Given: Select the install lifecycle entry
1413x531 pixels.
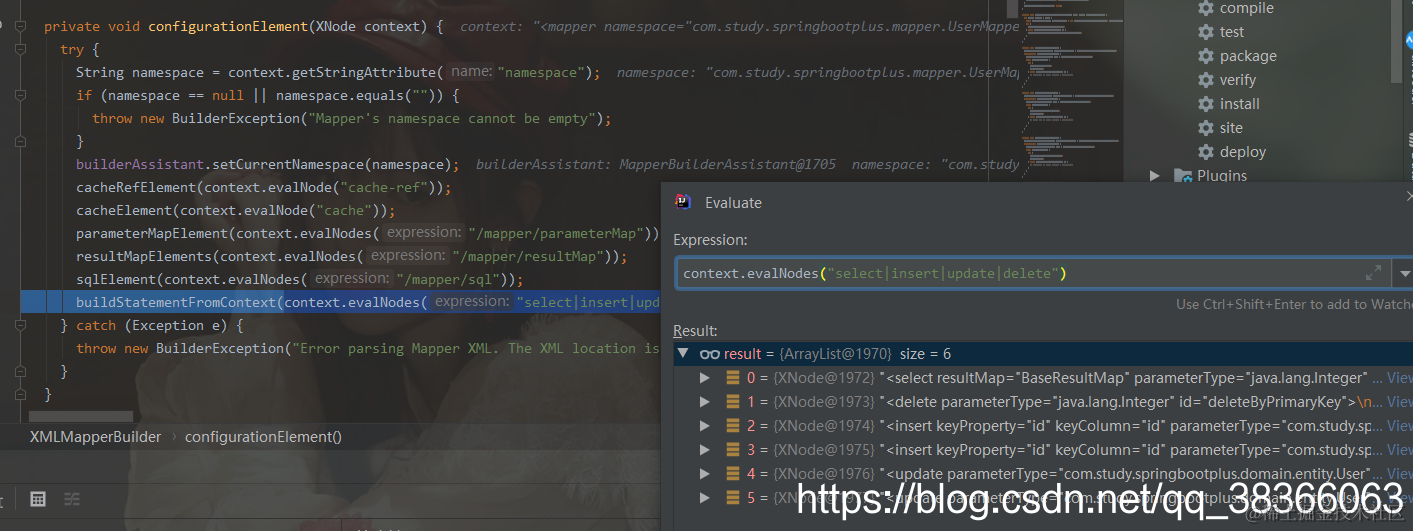Looking at the screenshot, I should (1240, 104).
